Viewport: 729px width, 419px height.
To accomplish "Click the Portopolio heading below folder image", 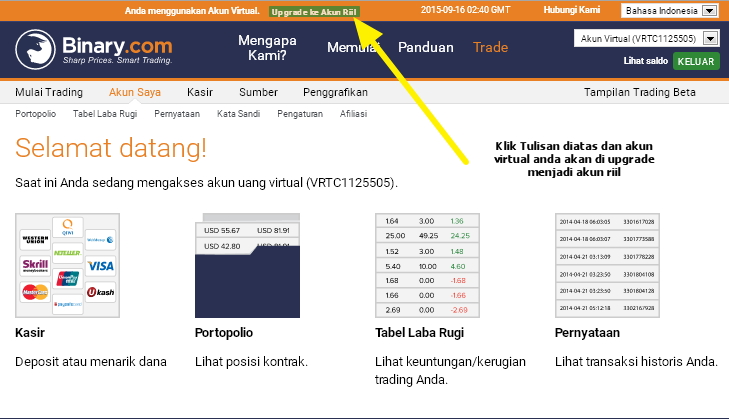I will 224,333.
